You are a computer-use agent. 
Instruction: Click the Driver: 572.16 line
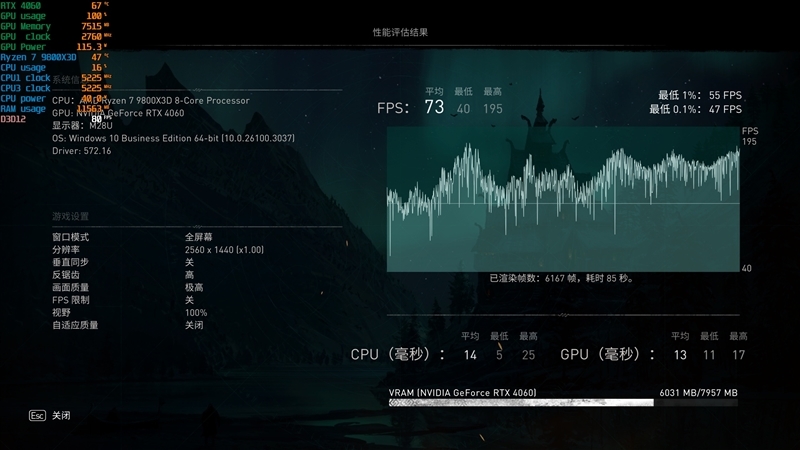82,151
